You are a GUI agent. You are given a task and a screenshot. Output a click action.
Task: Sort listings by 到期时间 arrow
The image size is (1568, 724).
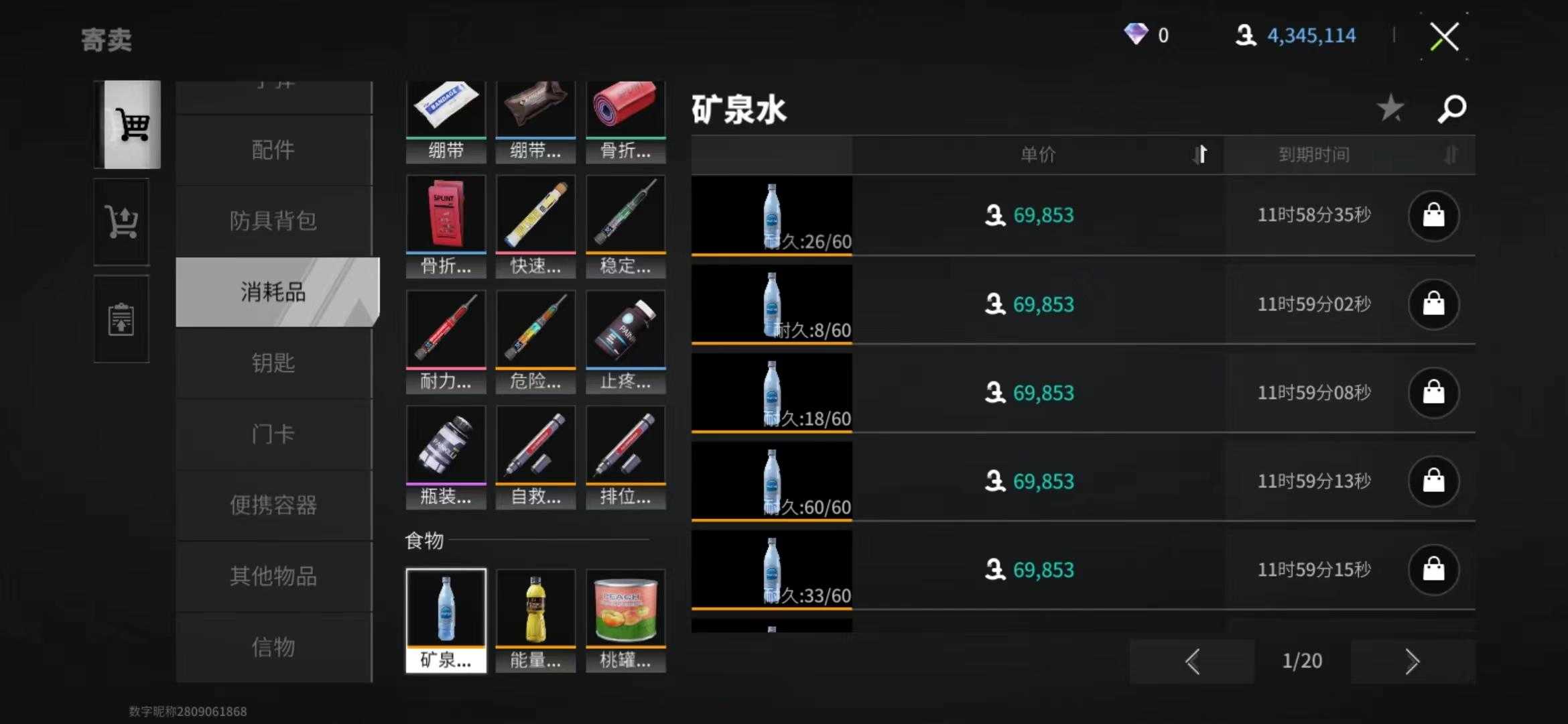[1450, 155]
